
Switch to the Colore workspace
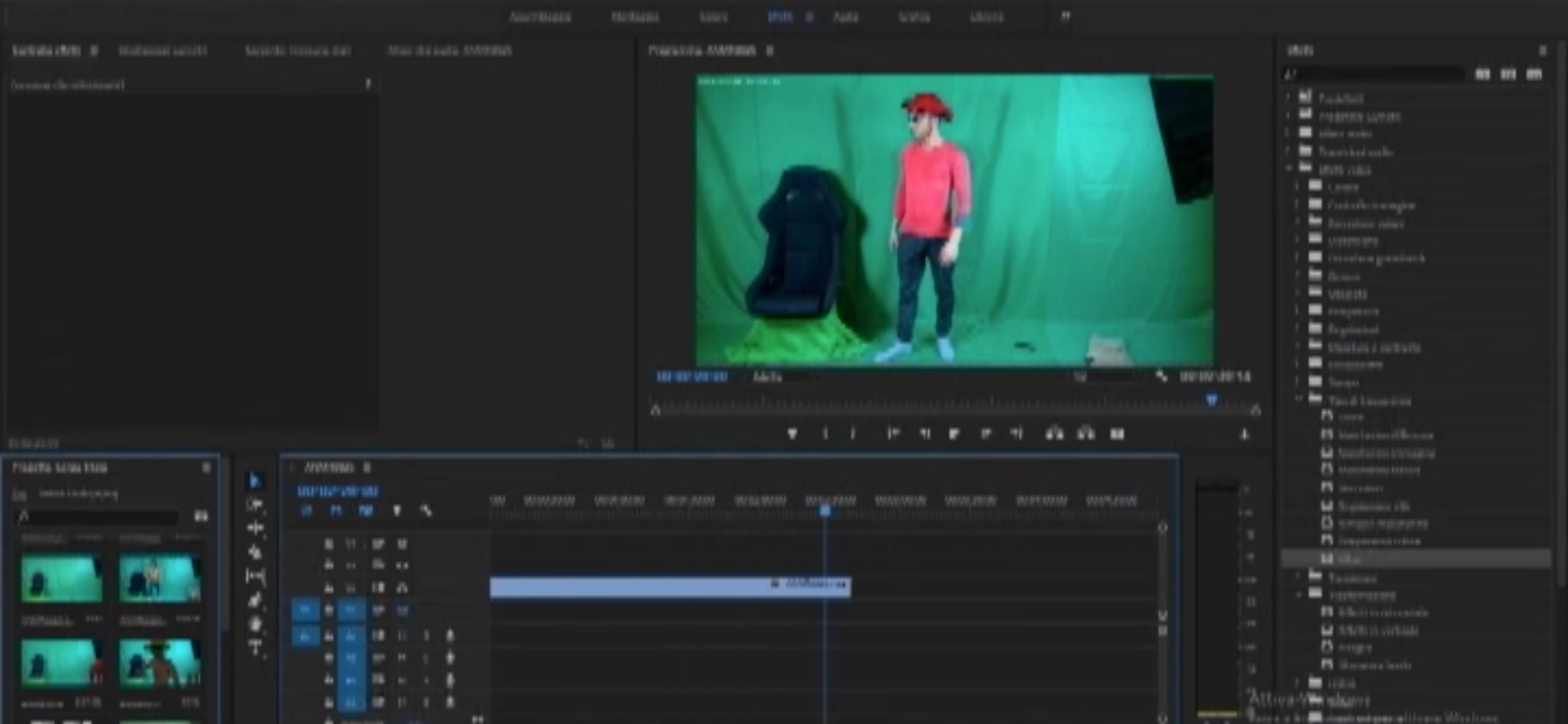point(713,16)
